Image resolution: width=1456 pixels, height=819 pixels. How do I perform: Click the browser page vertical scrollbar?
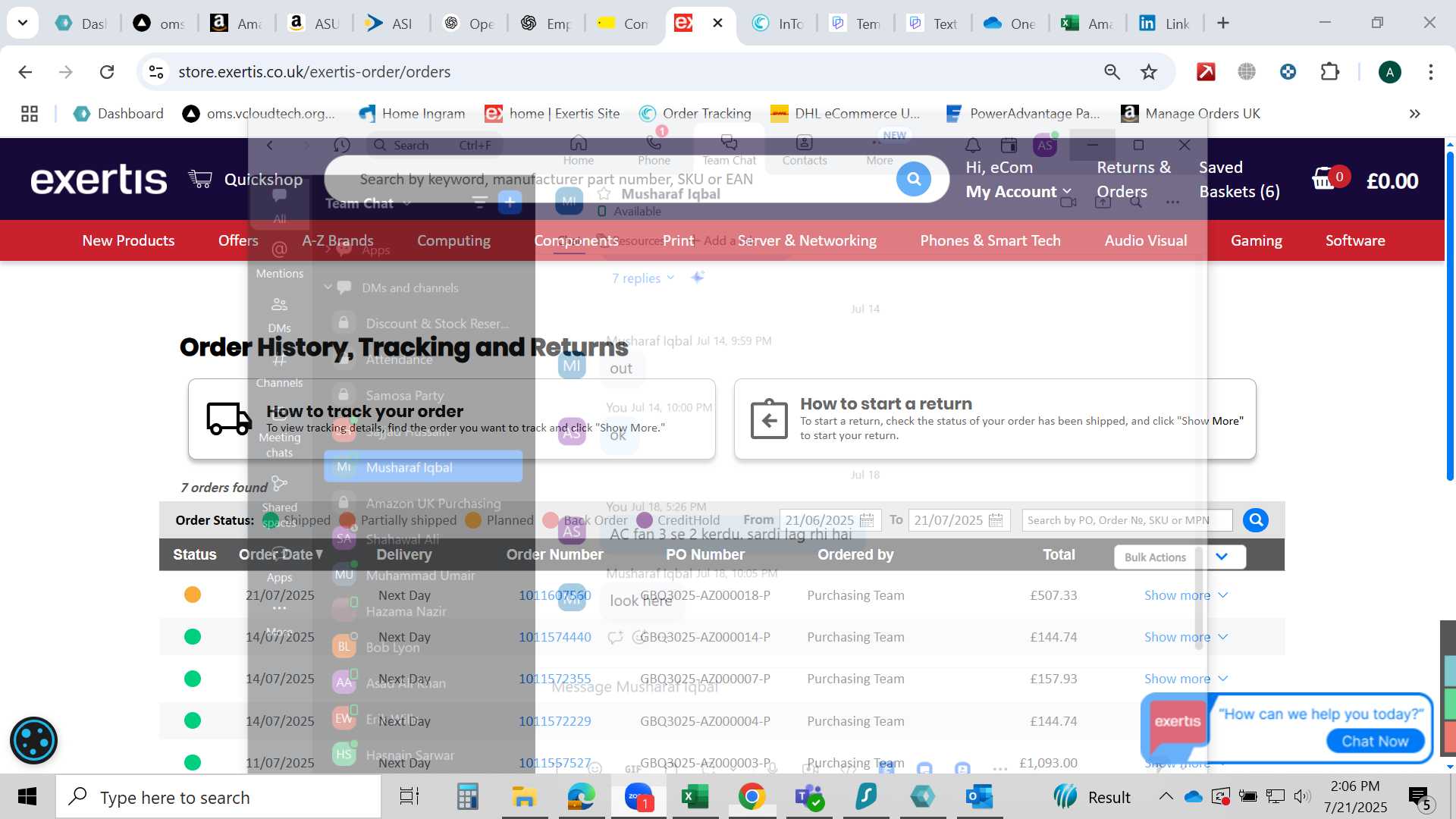pos(1450,315)
